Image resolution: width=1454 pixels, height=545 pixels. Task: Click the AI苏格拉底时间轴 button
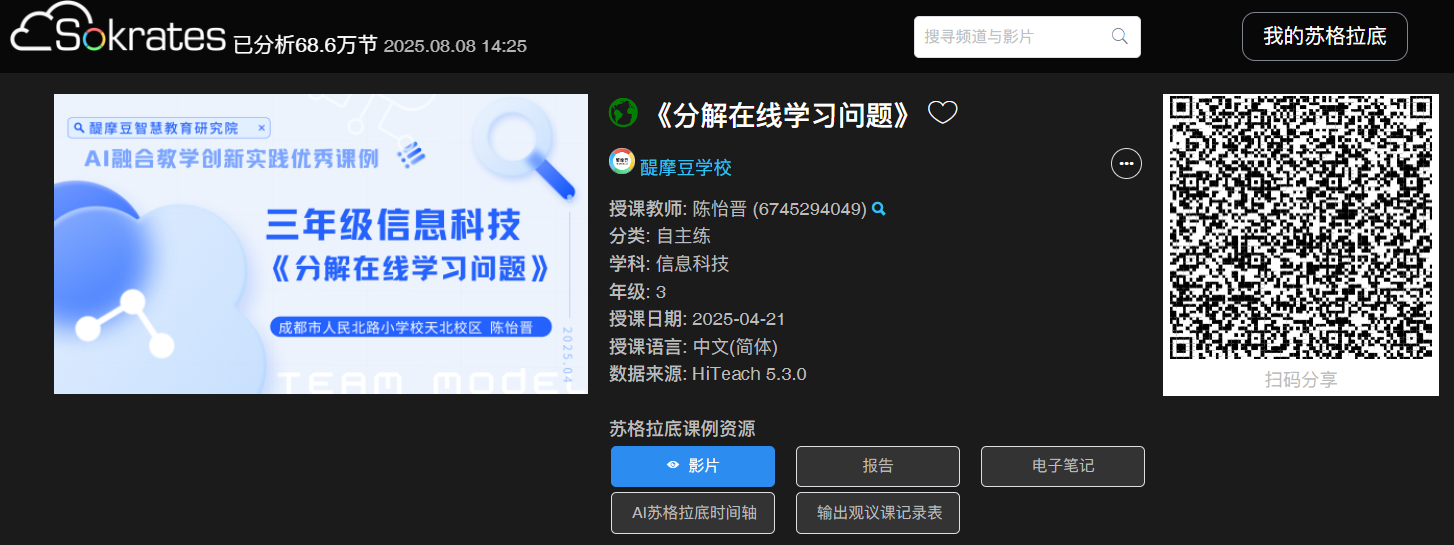pos(693,513)
